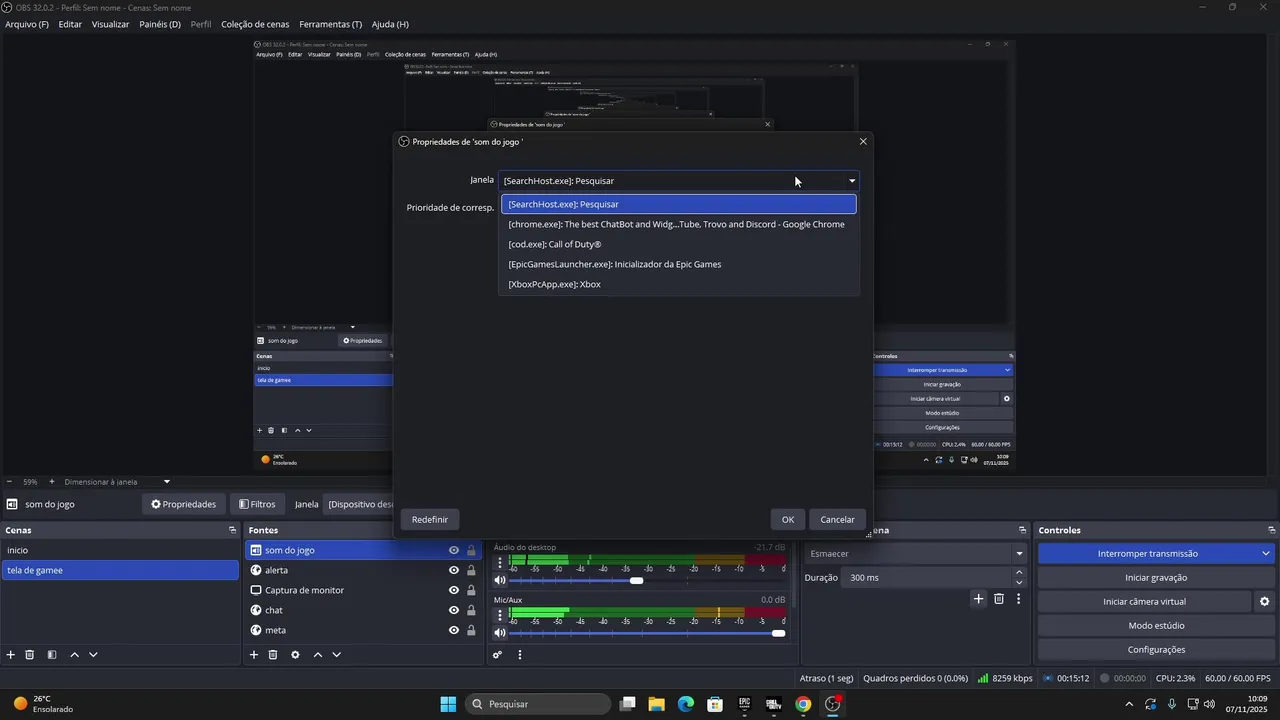Remove transition with trash icon

pos(999,599)
